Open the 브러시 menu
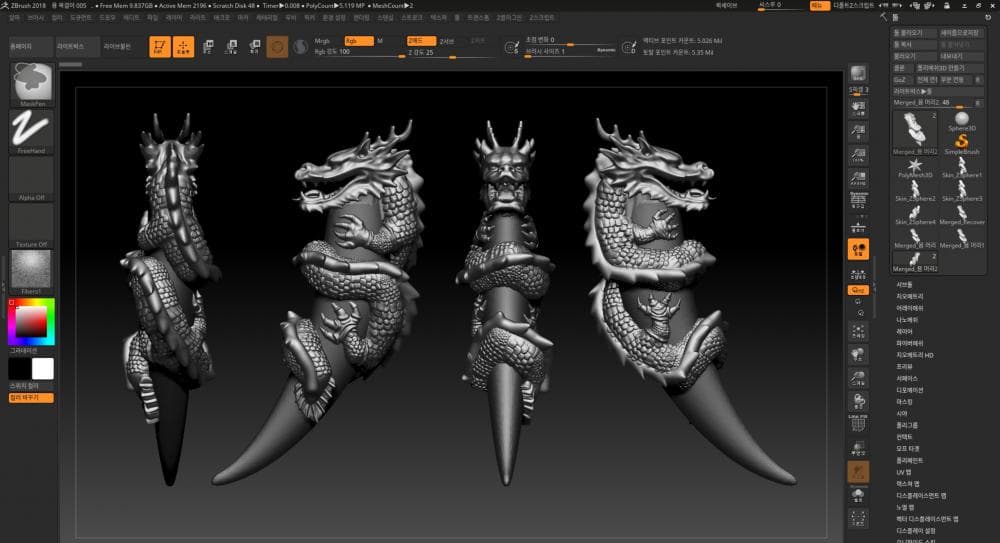The image size is (1000, 543). [35, 18]
